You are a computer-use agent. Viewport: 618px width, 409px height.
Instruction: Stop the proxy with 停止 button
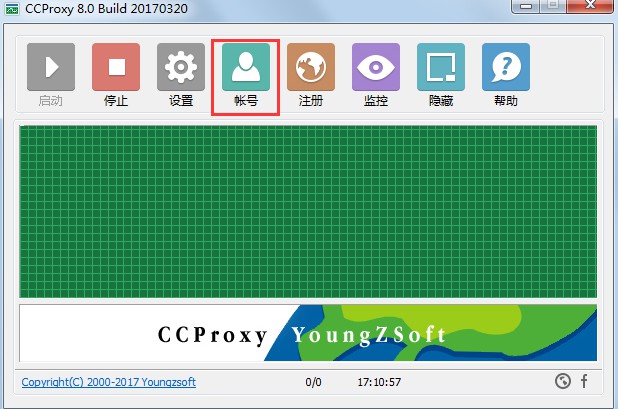coord(116,67)
